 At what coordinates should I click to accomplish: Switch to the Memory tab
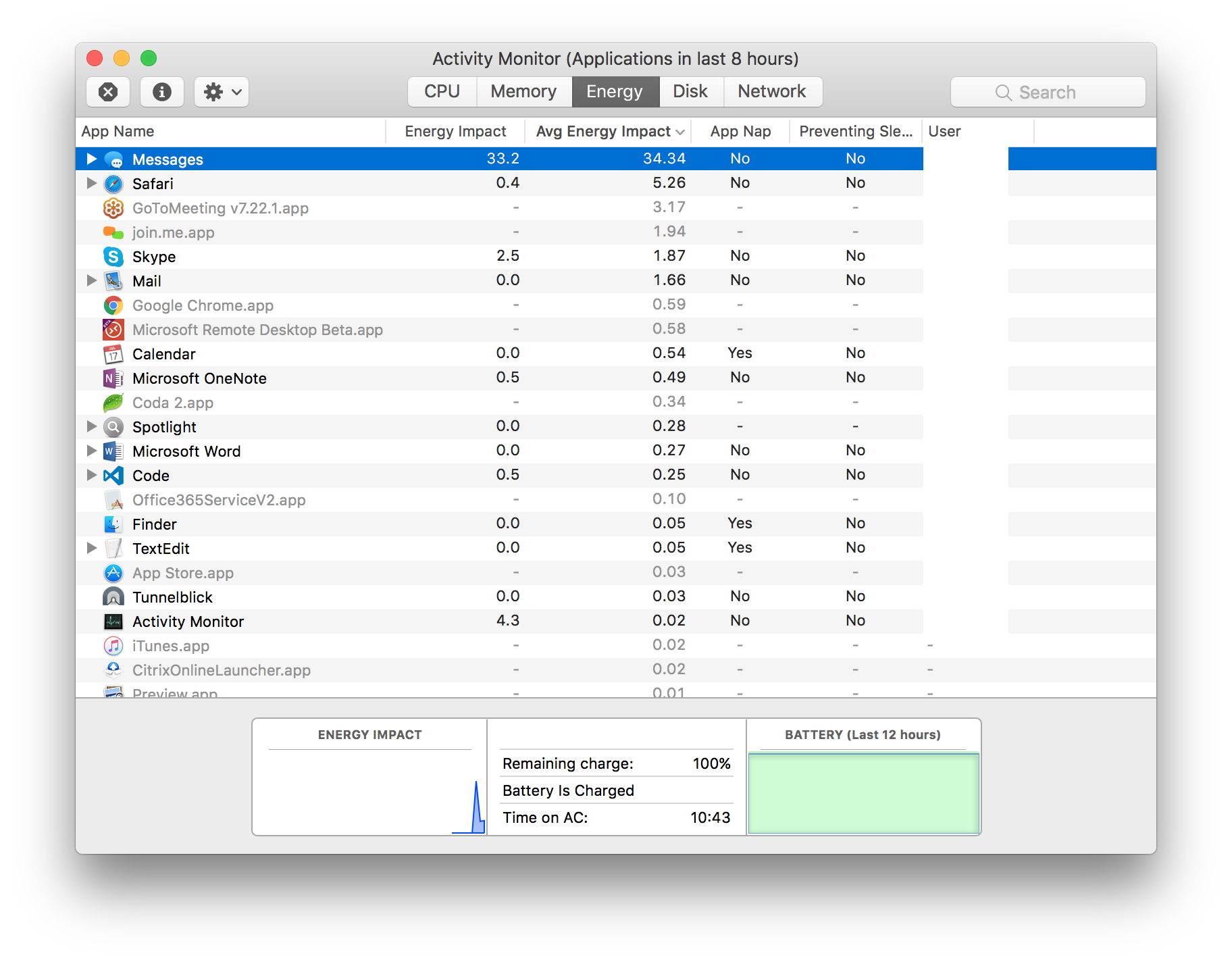pos(524,91)
